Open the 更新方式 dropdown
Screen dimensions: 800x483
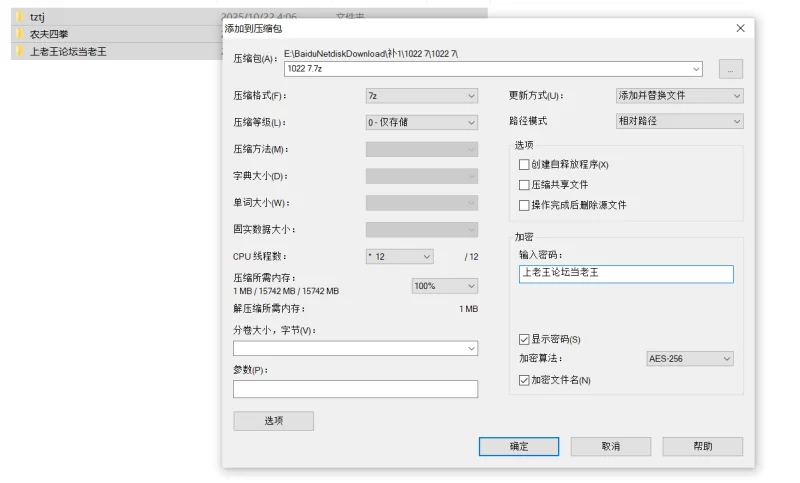679,96
